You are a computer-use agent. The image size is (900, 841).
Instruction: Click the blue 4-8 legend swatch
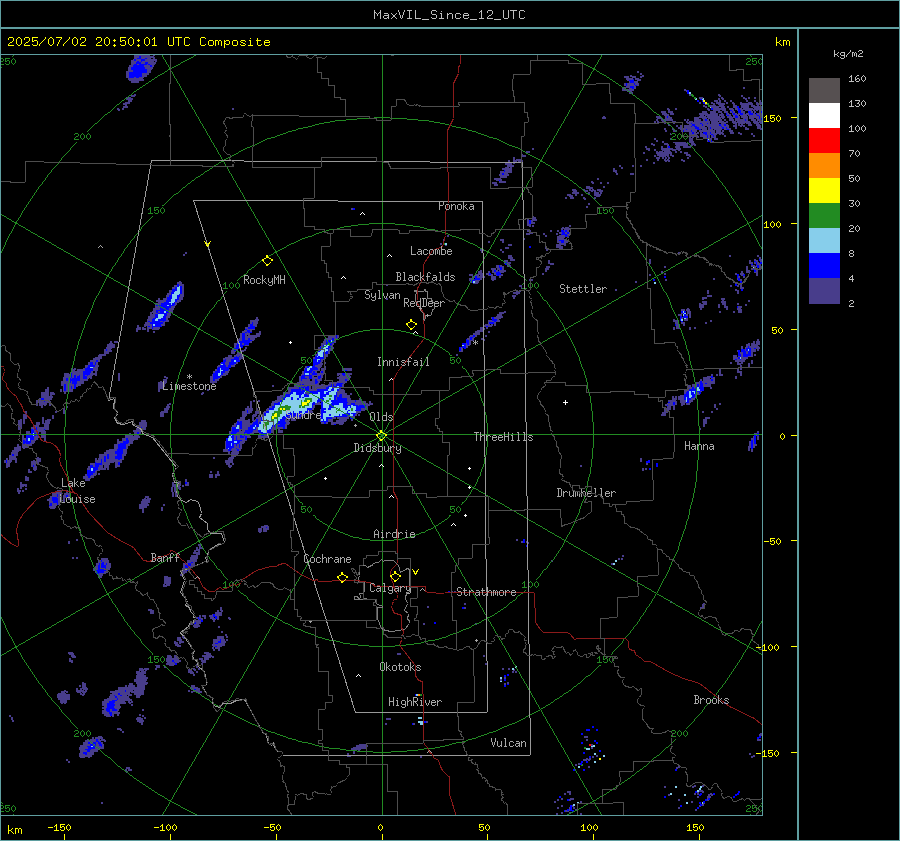(x=824, y=266)
